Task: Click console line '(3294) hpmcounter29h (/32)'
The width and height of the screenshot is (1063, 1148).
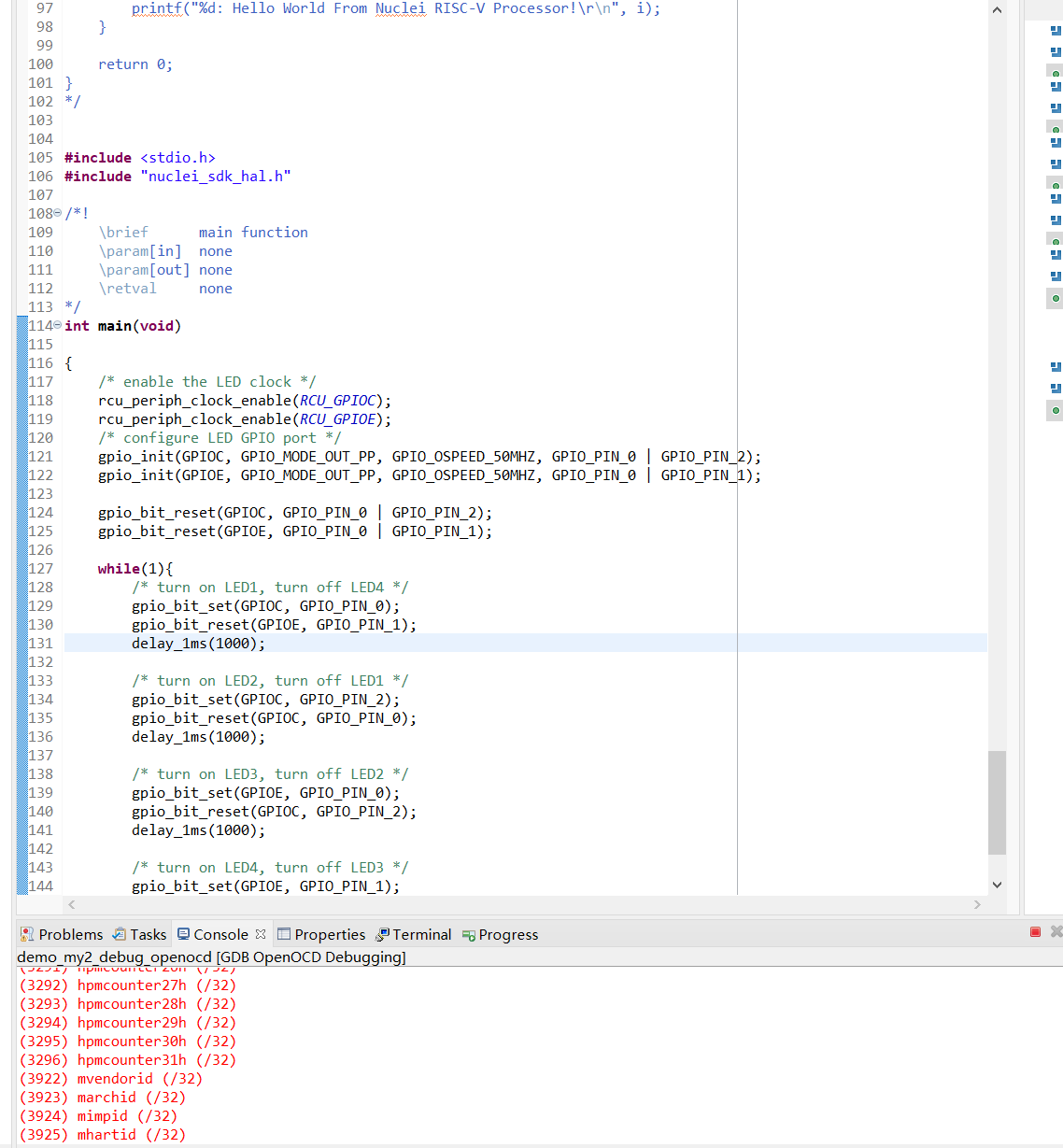Action: pos(128,1022)
